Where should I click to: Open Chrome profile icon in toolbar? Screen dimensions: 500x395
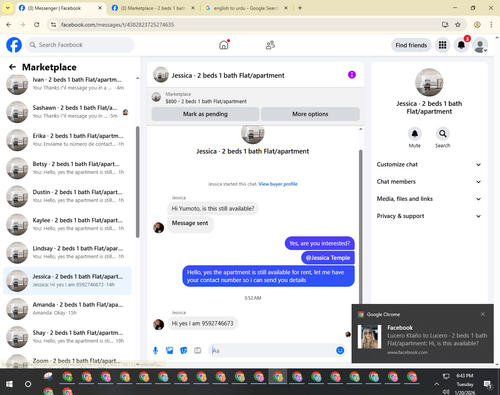477,24
